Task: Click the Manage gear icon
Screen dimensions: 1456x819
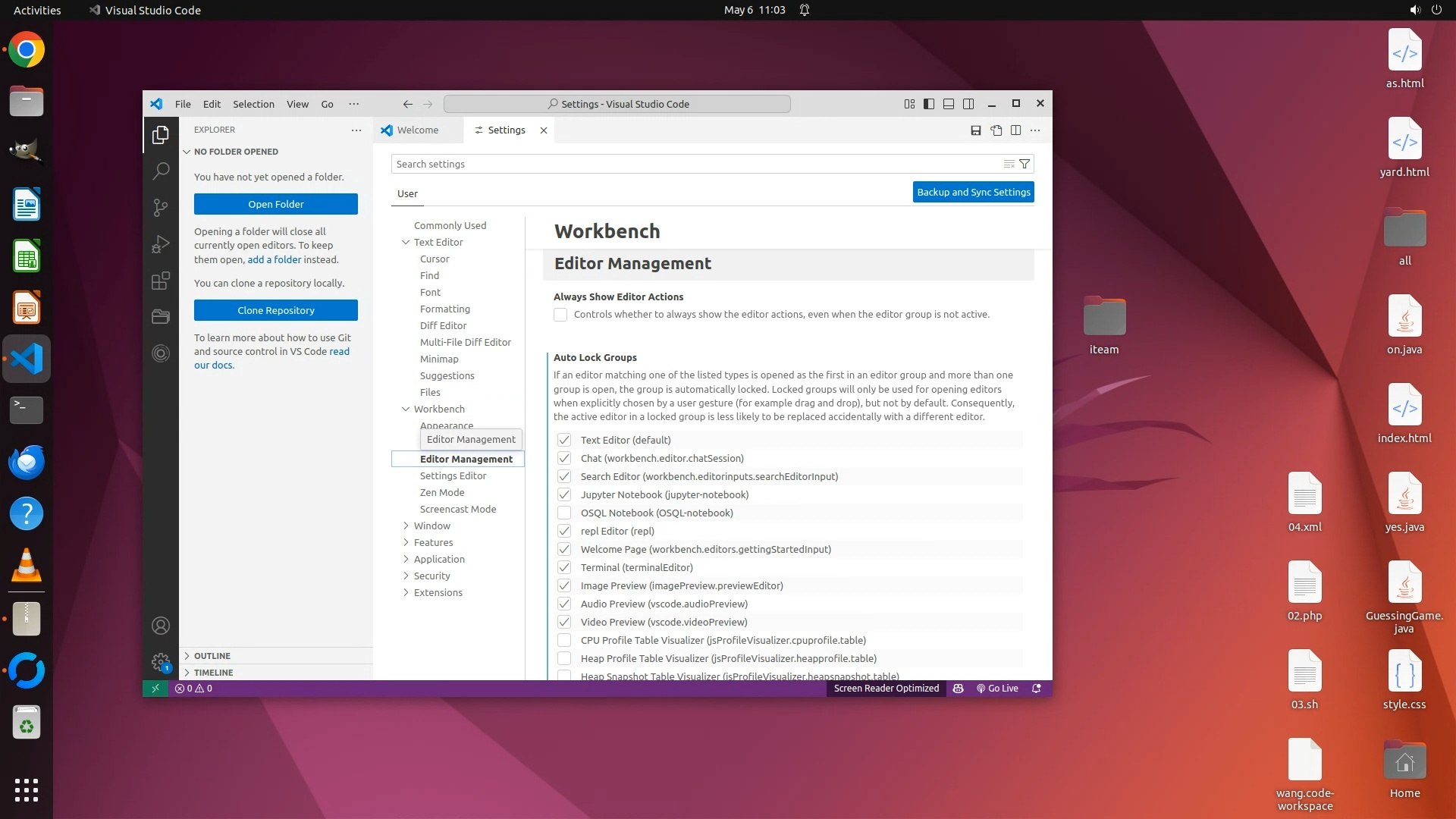Action: click(160, 662)
